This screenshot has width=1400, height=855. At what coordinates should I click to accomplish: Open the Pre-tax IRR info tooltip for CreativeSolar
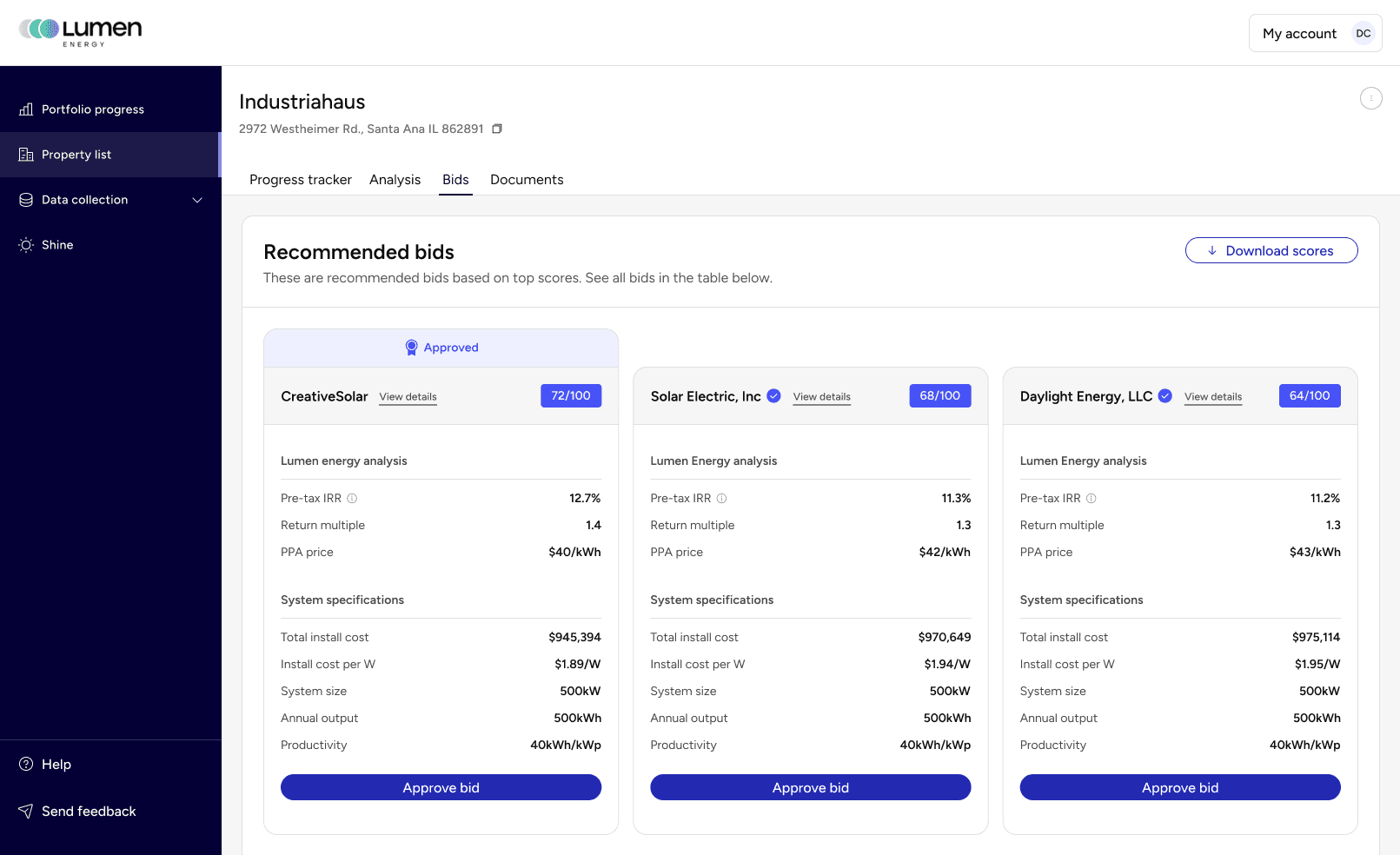[352, 498]
